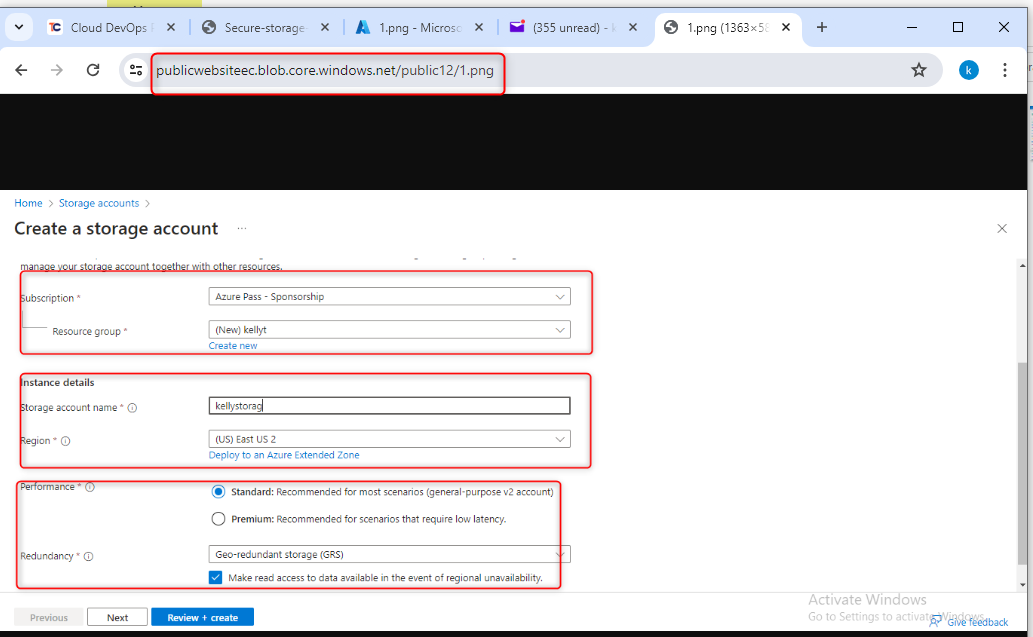Go back to the previous page
This screenshot has width=1033, height=637.
[x=21, y=70]
